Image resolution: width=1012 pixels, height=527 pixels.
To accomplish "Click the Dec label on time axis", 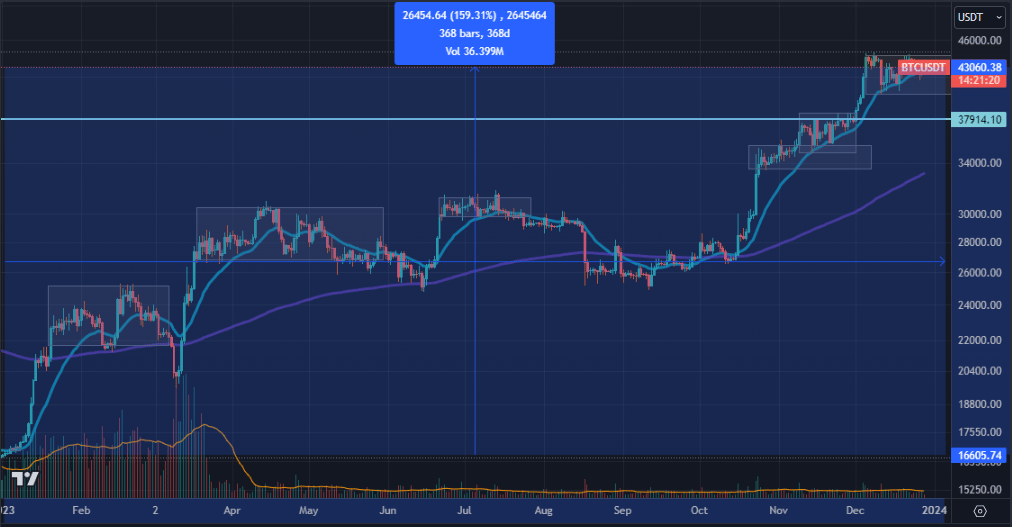I will click(x=855, y=510).
